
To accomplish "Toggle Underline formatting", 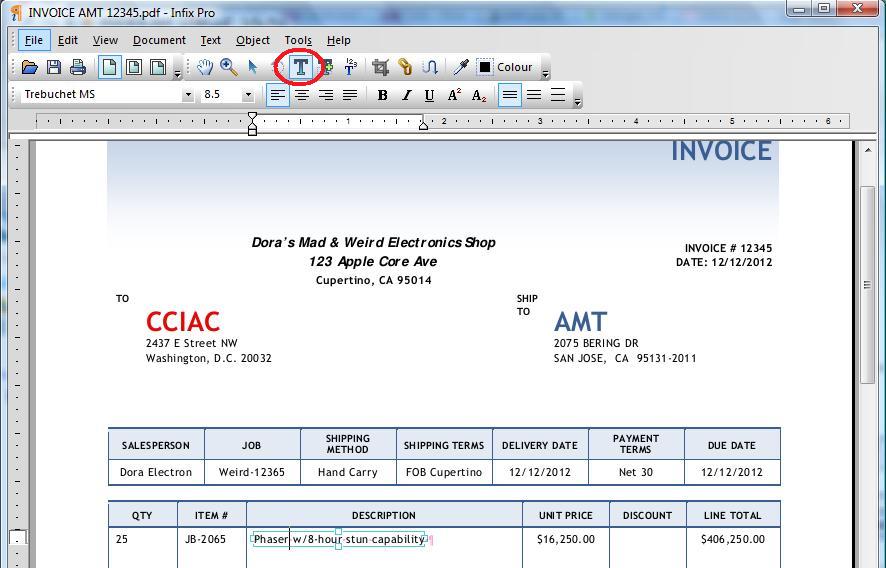I will tap(429, 95).
